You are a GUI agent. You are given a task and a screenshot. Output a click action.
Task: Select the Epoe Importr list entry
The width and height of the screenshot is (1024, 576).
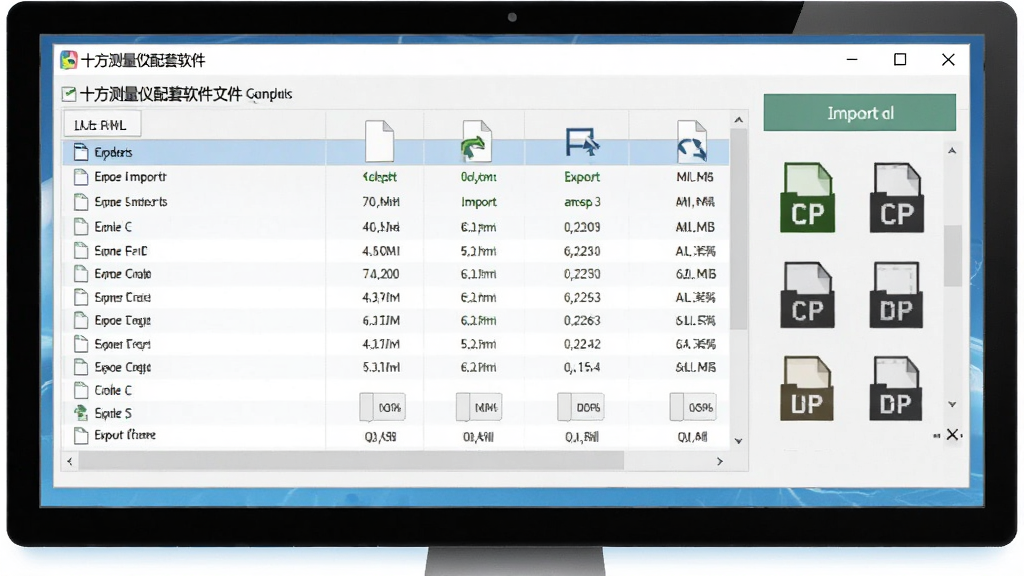(x=131, y=177)
